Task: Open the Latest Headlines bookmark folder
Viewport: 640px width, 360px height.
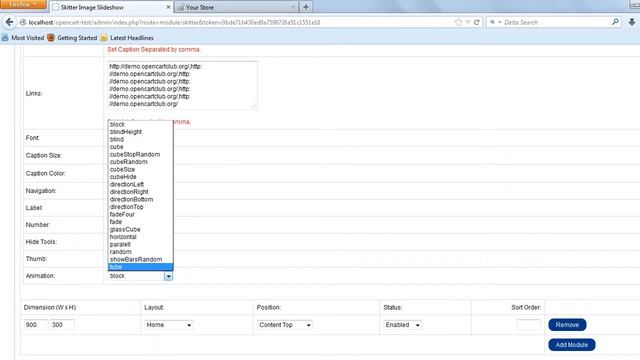Action: pos(127,38)
